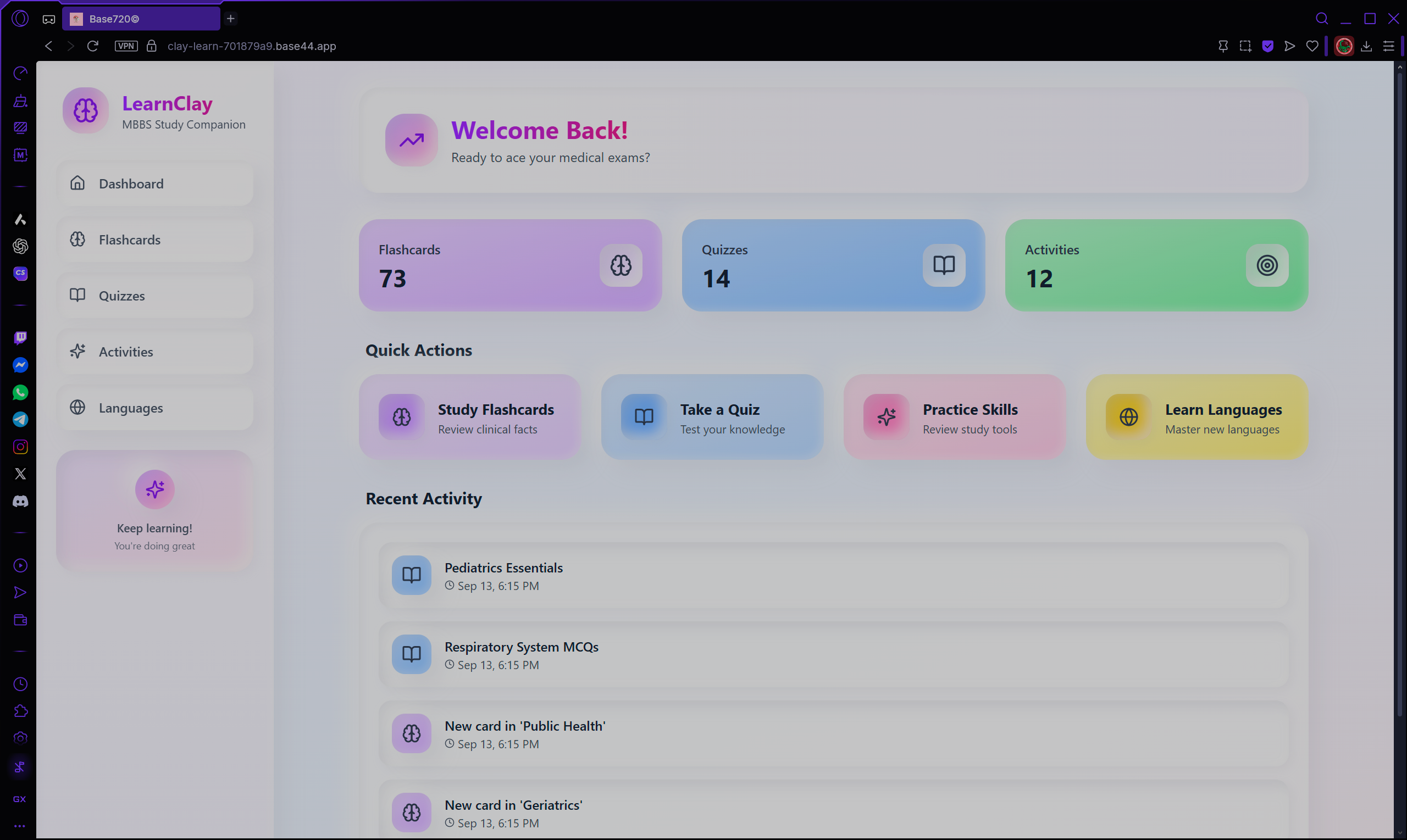The image size is (1407, 840).
Task: Toggle the VPN badge in address bar
Action: 126,46
